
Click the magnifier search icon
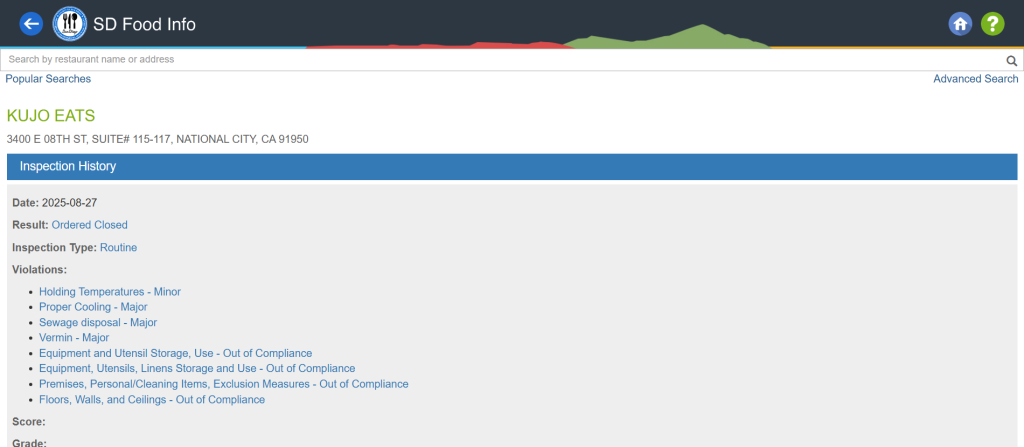pyautogui.click(x=1012, y=61)
